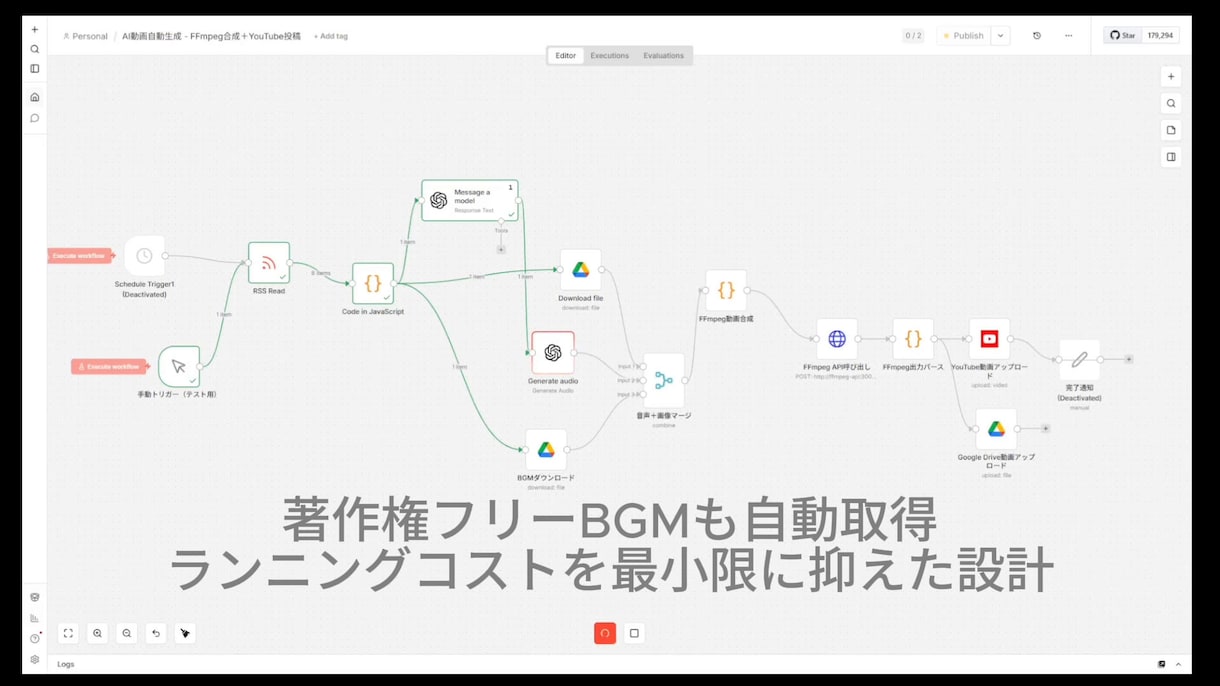Click the 0 / 2 counter badge
The image size is (1220, 686).
913,36
